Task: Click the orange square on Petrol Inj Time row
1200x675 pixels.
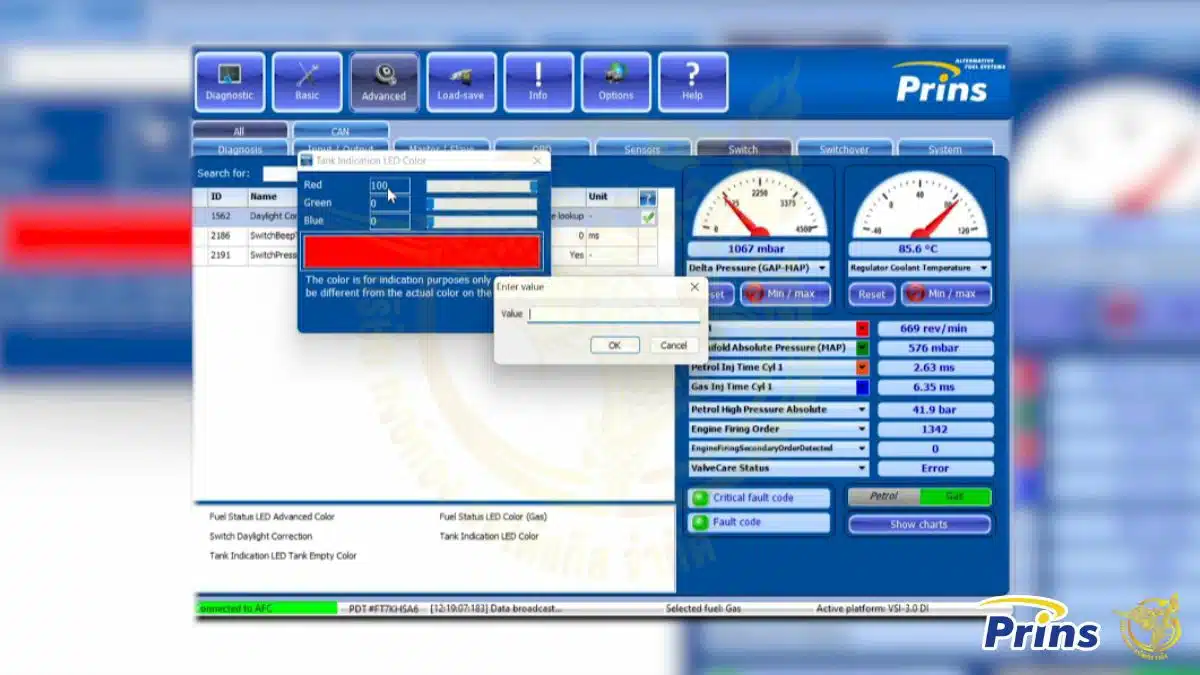Action: coord(862,367)
